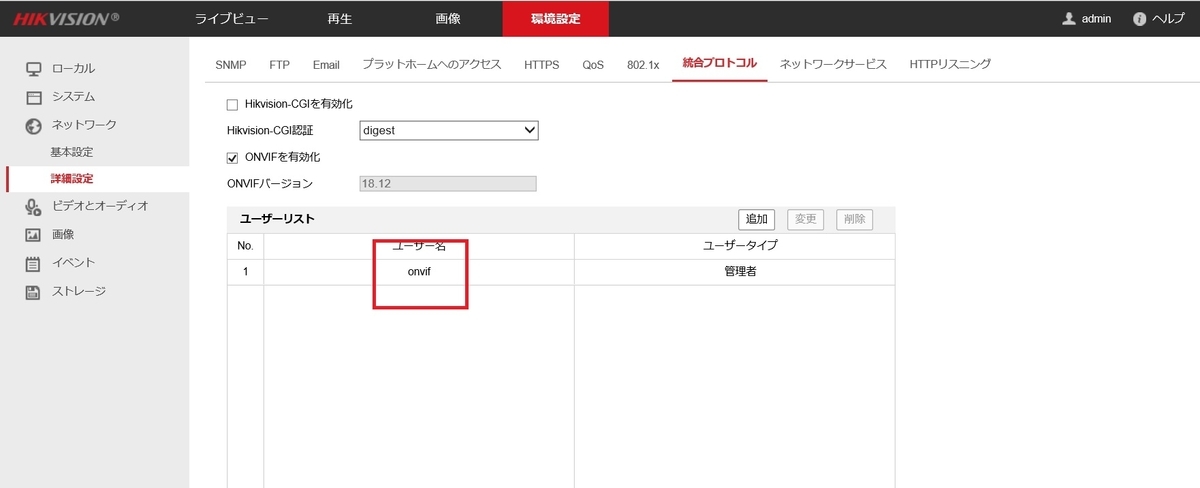Switch to the HTTPリスニング tab

[950, 64]
